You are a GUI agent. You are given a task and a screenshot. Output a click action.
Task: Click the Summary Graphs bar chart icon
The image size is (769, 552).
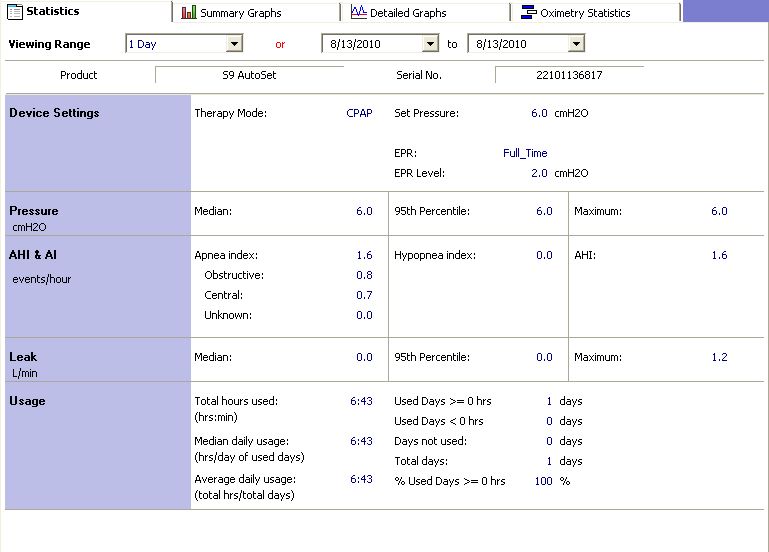pos(189,13)
